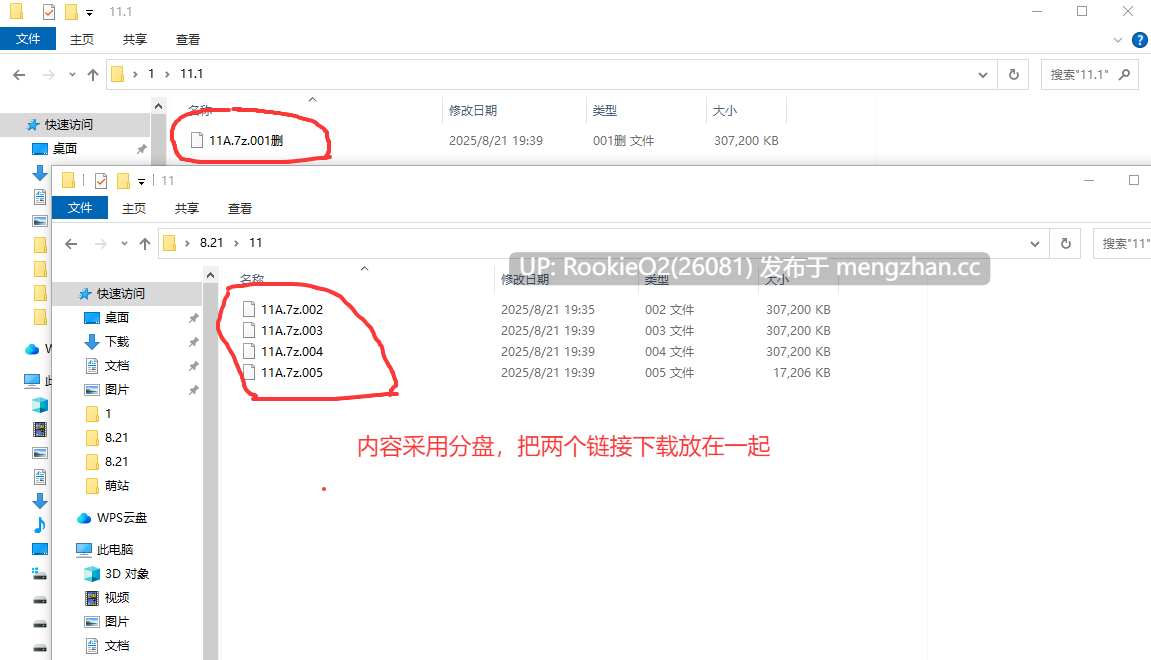Sort by 类型 column in the 11.1 window
This screenshot has width=1151, height=660.
[x=605, y=110]
